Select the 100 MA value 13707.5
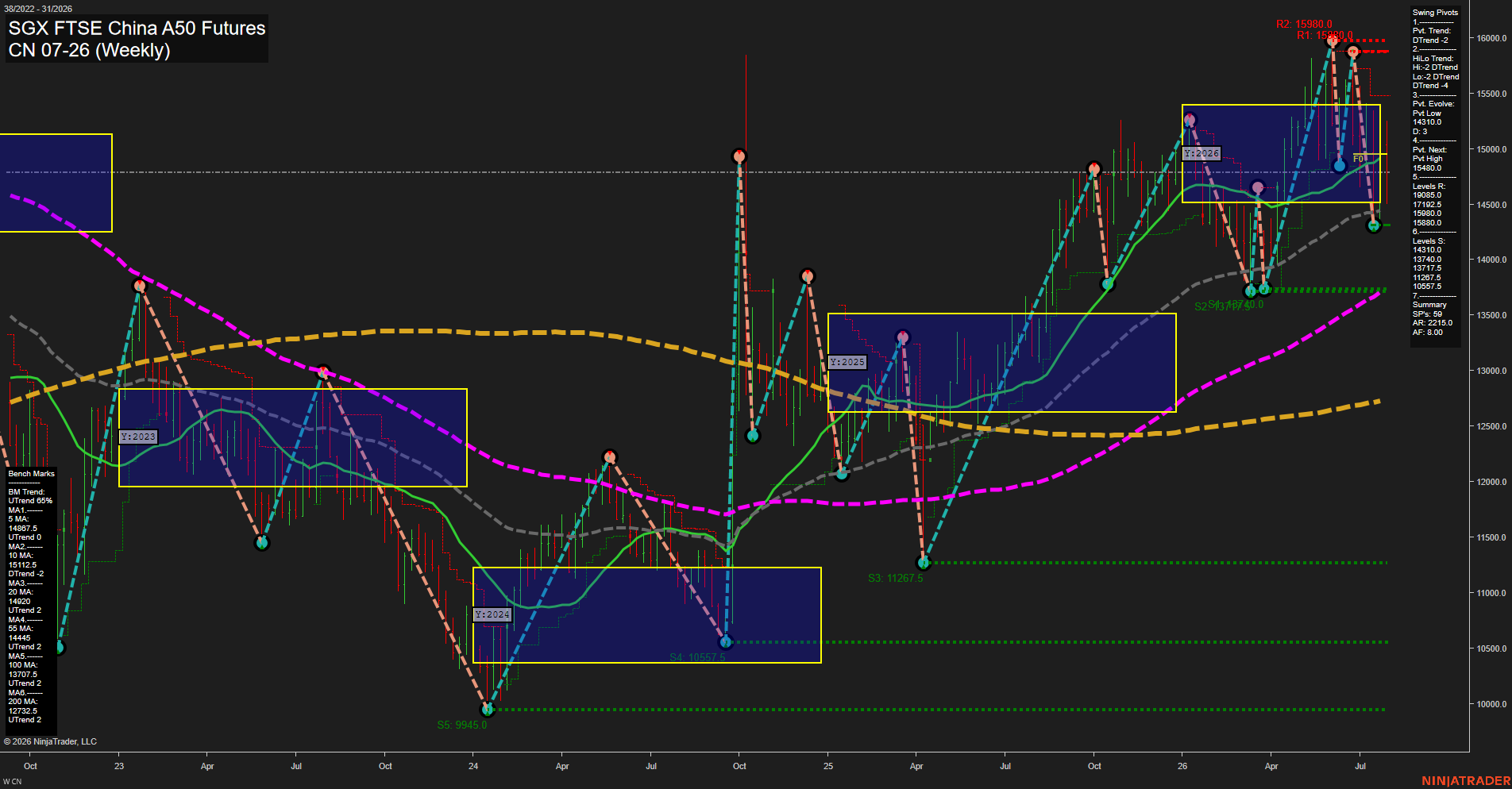This screenshot has height=789, width=1512. pos(23,674)
